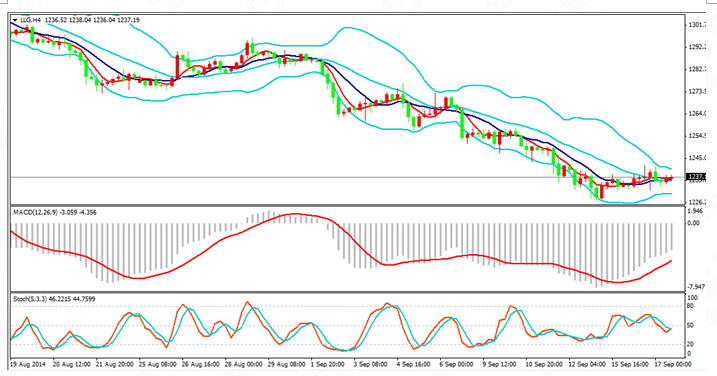Click the 25 Aug 08:00 time label
This screenshot has height=376, width=717.
point(157,365)
